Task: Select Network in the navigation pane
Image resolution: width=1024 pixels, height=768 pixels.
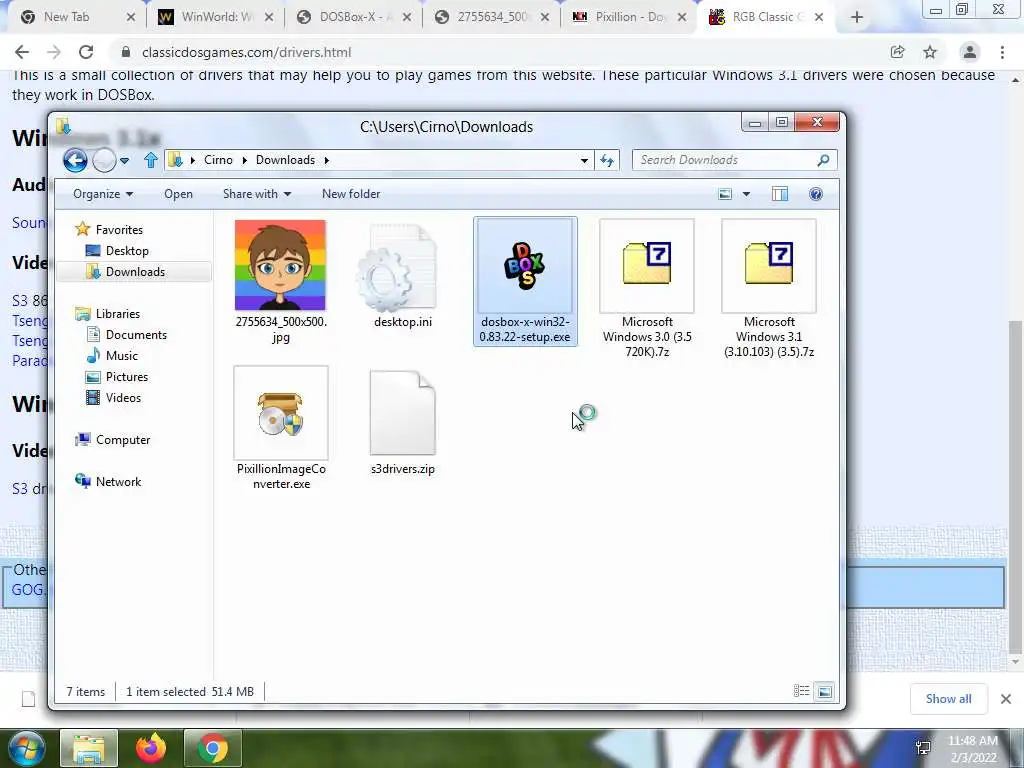Action: [x=118, y=482]
